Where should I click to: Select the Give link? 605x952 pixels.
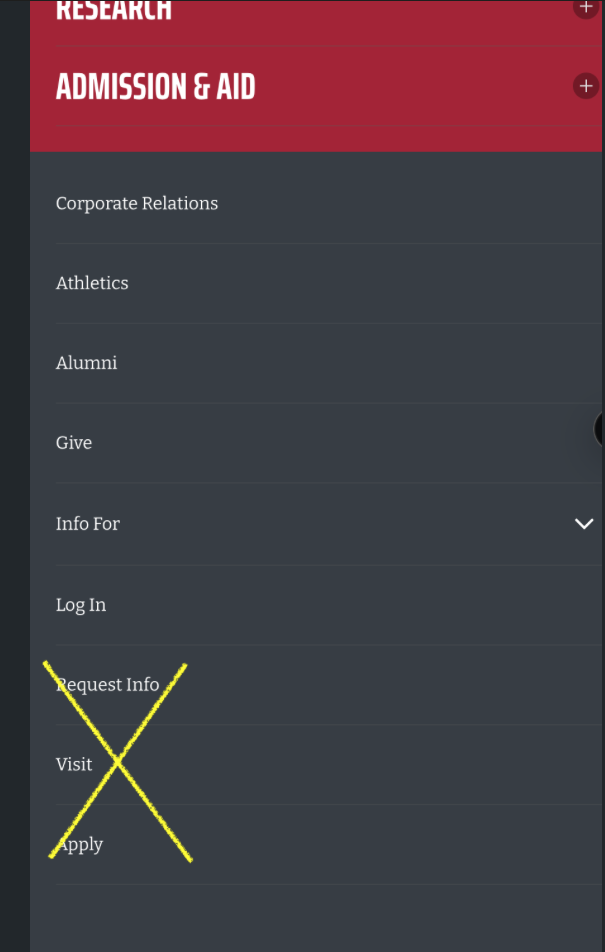point(74,443)
